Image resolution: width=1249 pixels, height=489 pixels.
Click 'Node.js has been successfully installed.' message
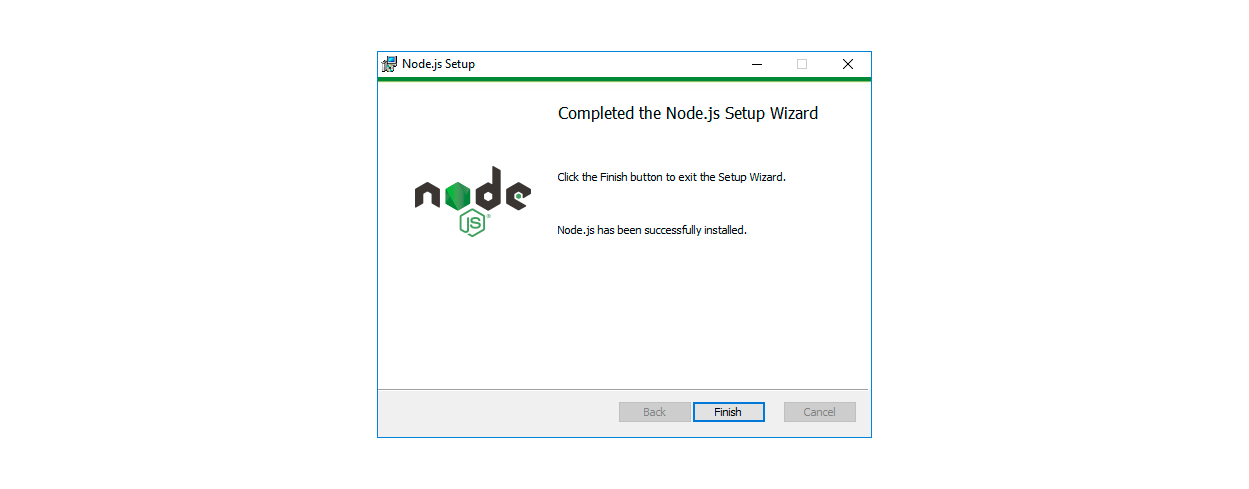point(652,230)
